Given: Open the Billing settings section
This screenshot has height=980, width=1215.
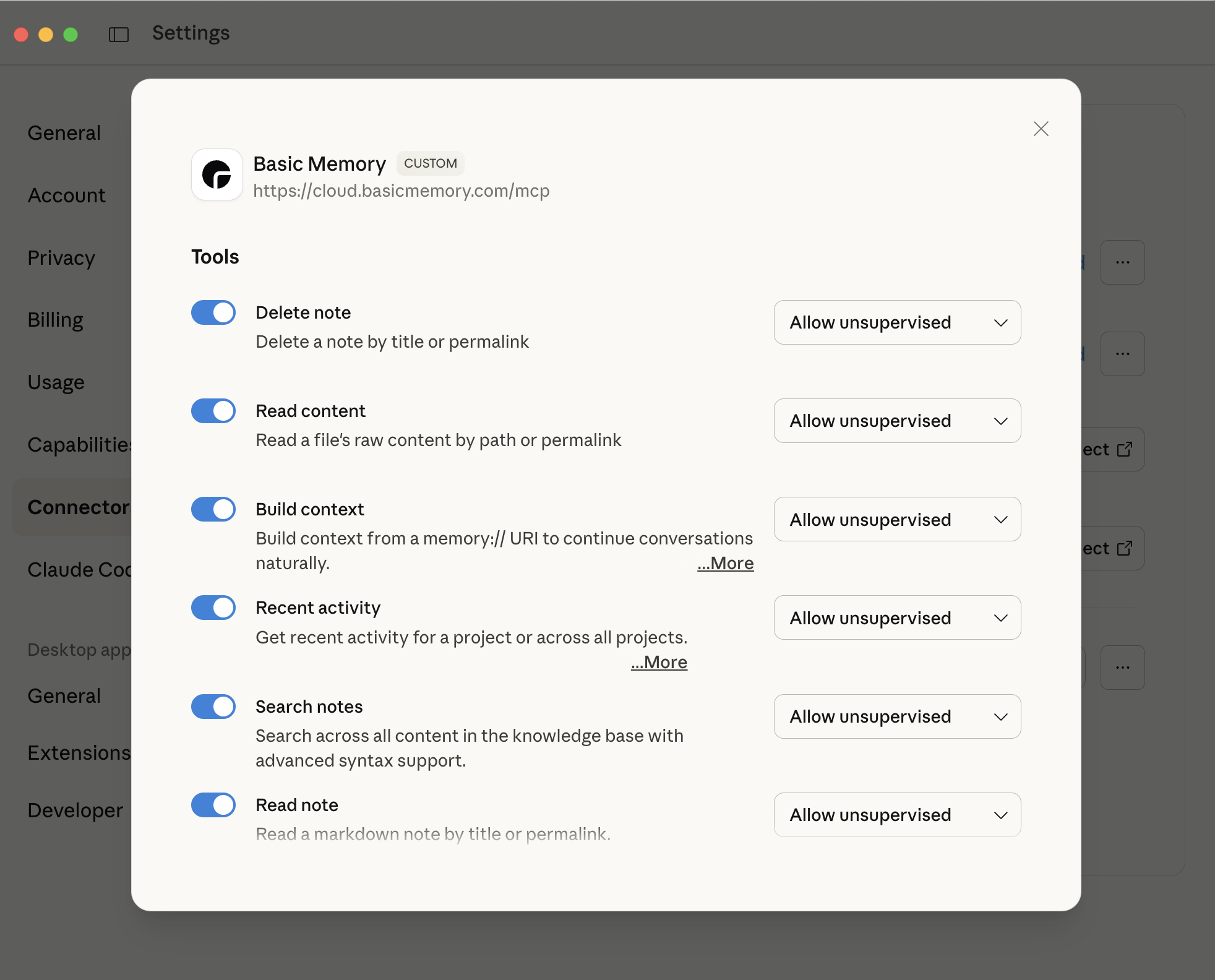Looking at the screenshot, I should coord(55,319).
